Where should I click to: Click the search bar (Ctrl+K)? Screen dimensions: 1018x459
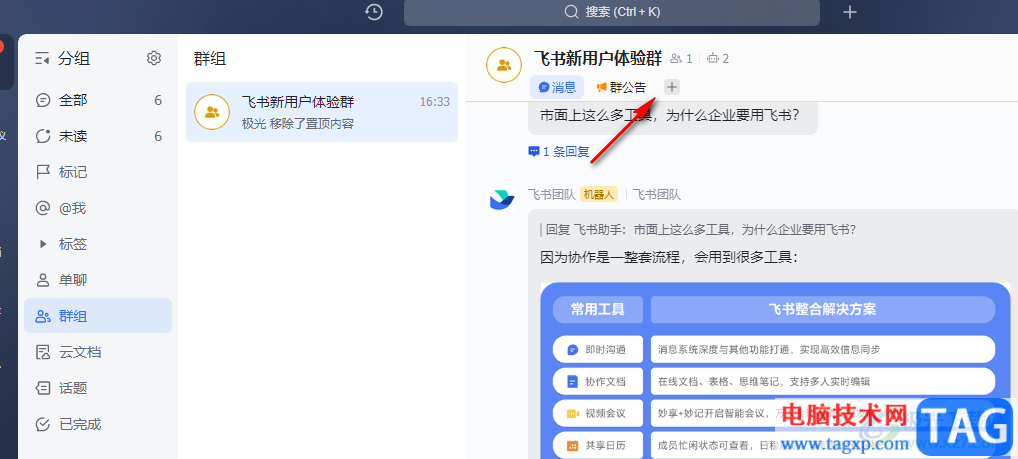tap(612, 12)
